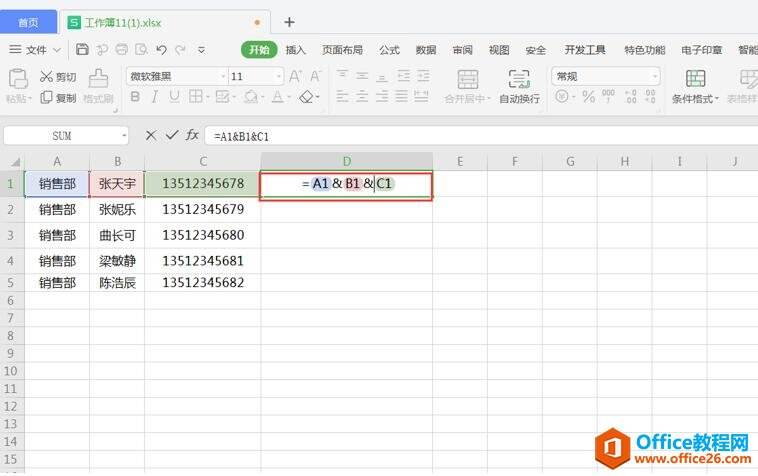Screen dimensions: 758x476
Task: Click in the formula bar showing =A1&B1&C1
Action: click(481, 136)
